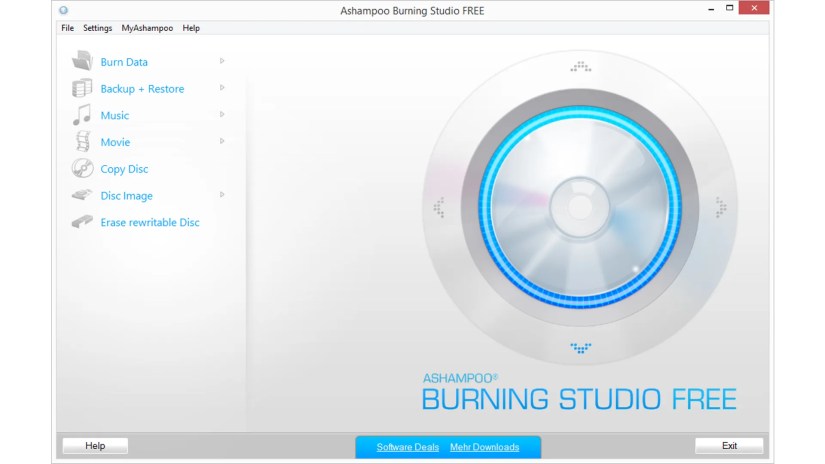Click the blue dotted arrow below the disc
This screenshot has height=464, width=825.
[x=580, y=348]
